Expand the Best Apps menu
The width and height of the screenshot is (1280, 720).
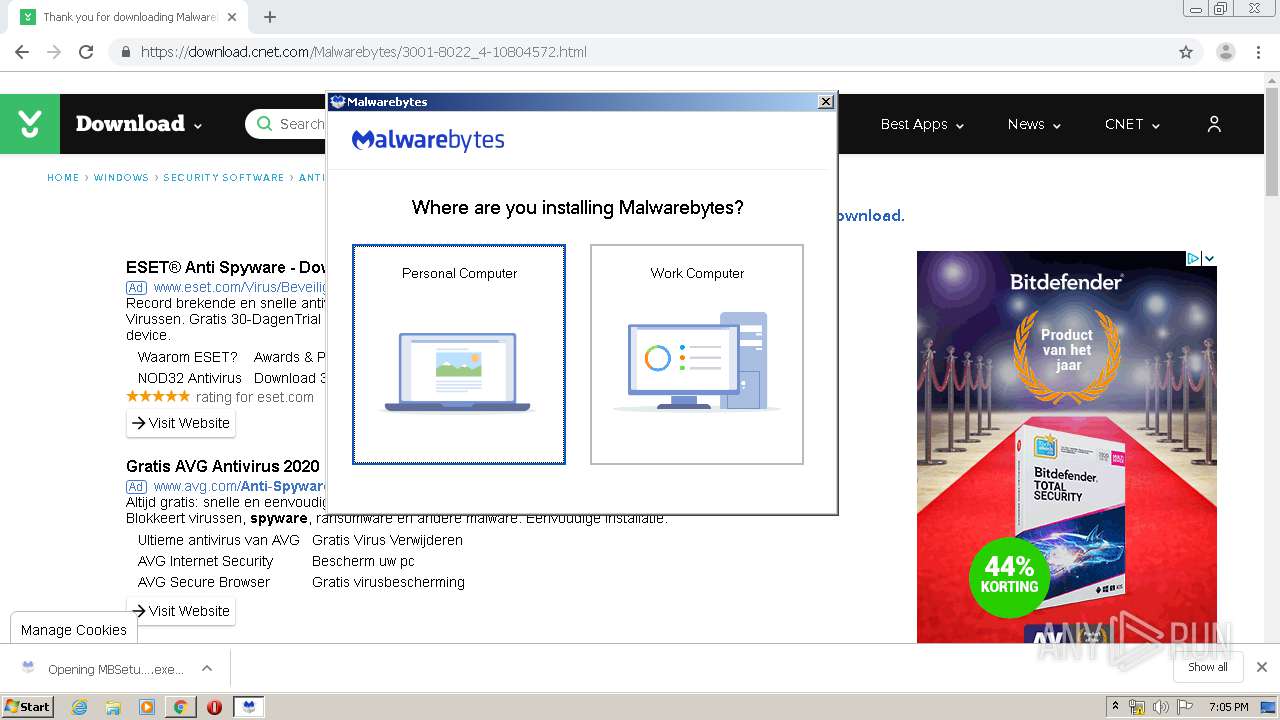click(x=922, y=124)
